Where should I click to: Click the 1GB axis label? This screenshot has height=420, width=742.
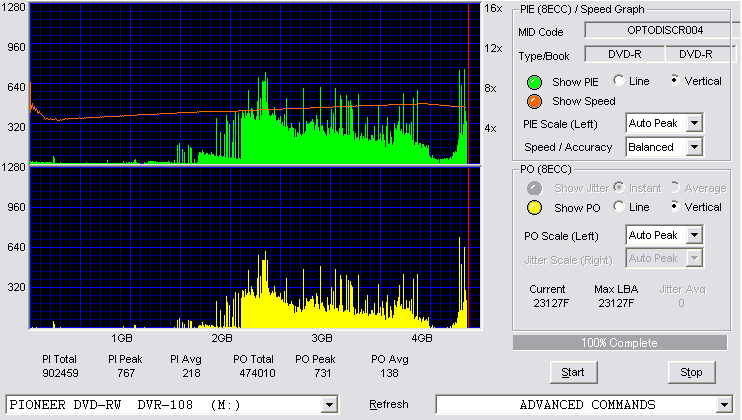pyautogui.click(x=122, y=338)
